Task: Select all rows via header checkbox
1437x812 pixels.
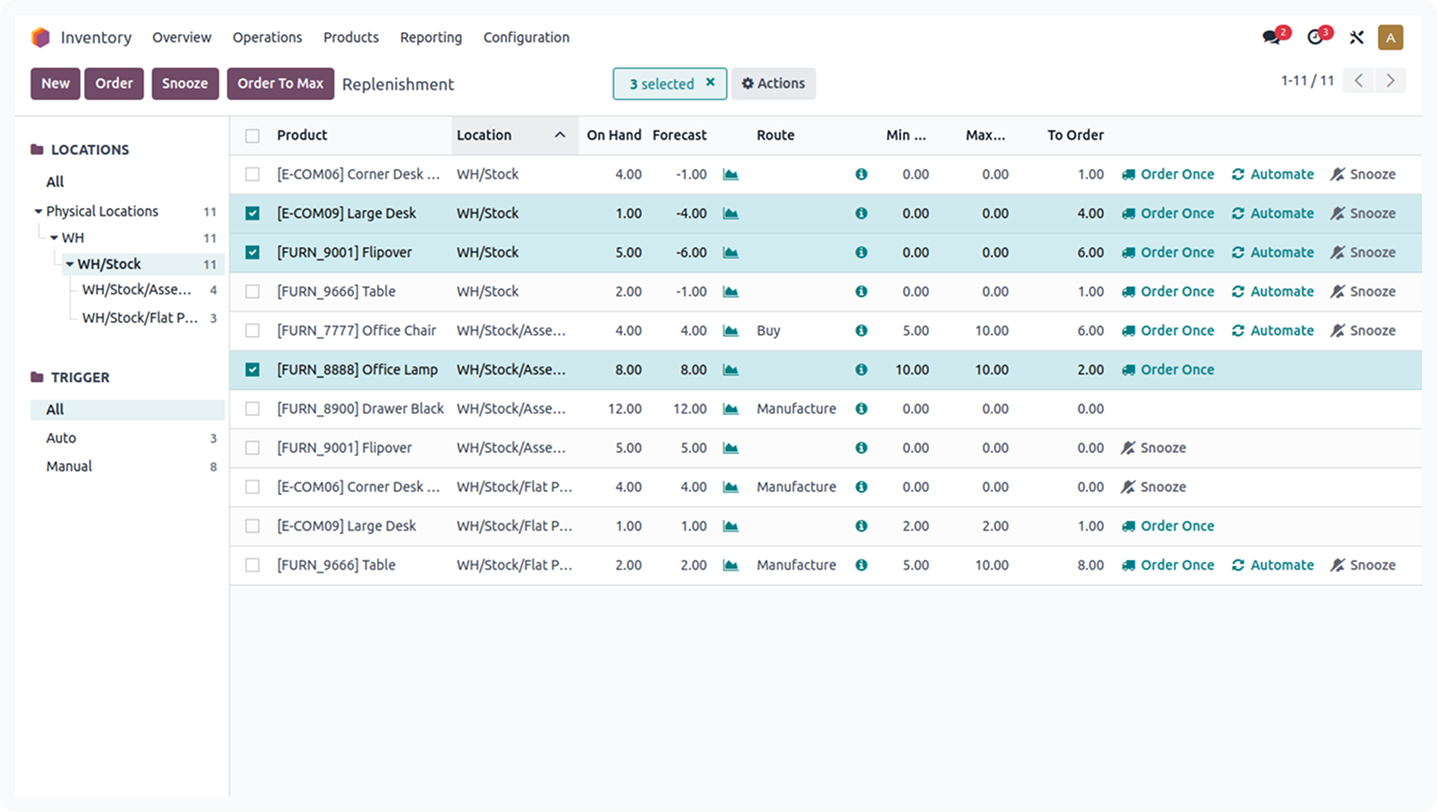Action: click(x=252, y=134)
